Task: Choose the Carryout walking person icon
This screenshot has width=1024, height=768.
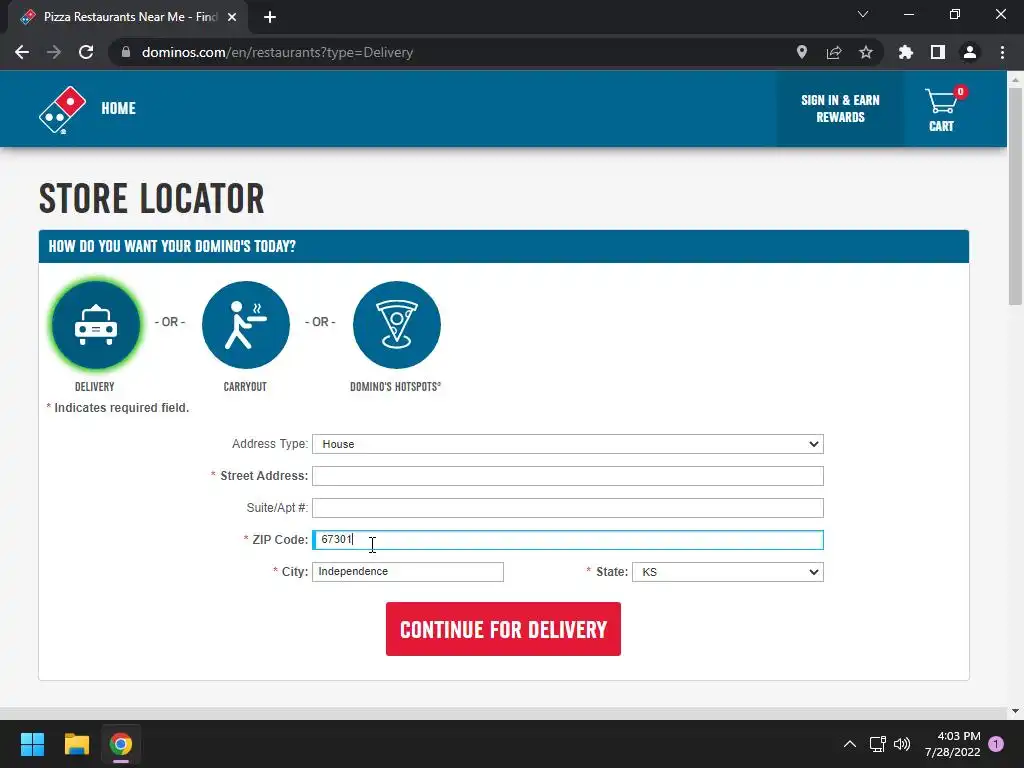Action: coord(246,325)
